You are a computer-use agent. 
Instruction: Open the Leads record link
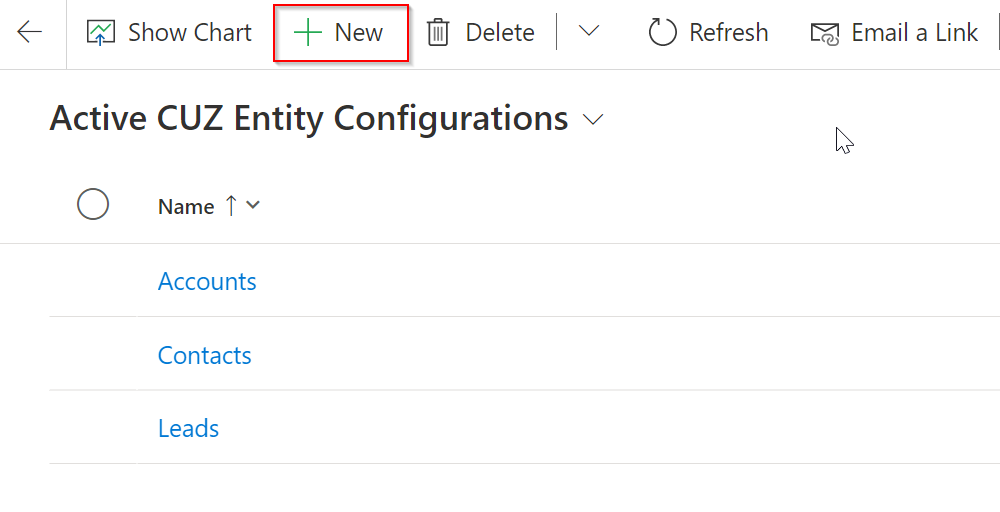188,428
